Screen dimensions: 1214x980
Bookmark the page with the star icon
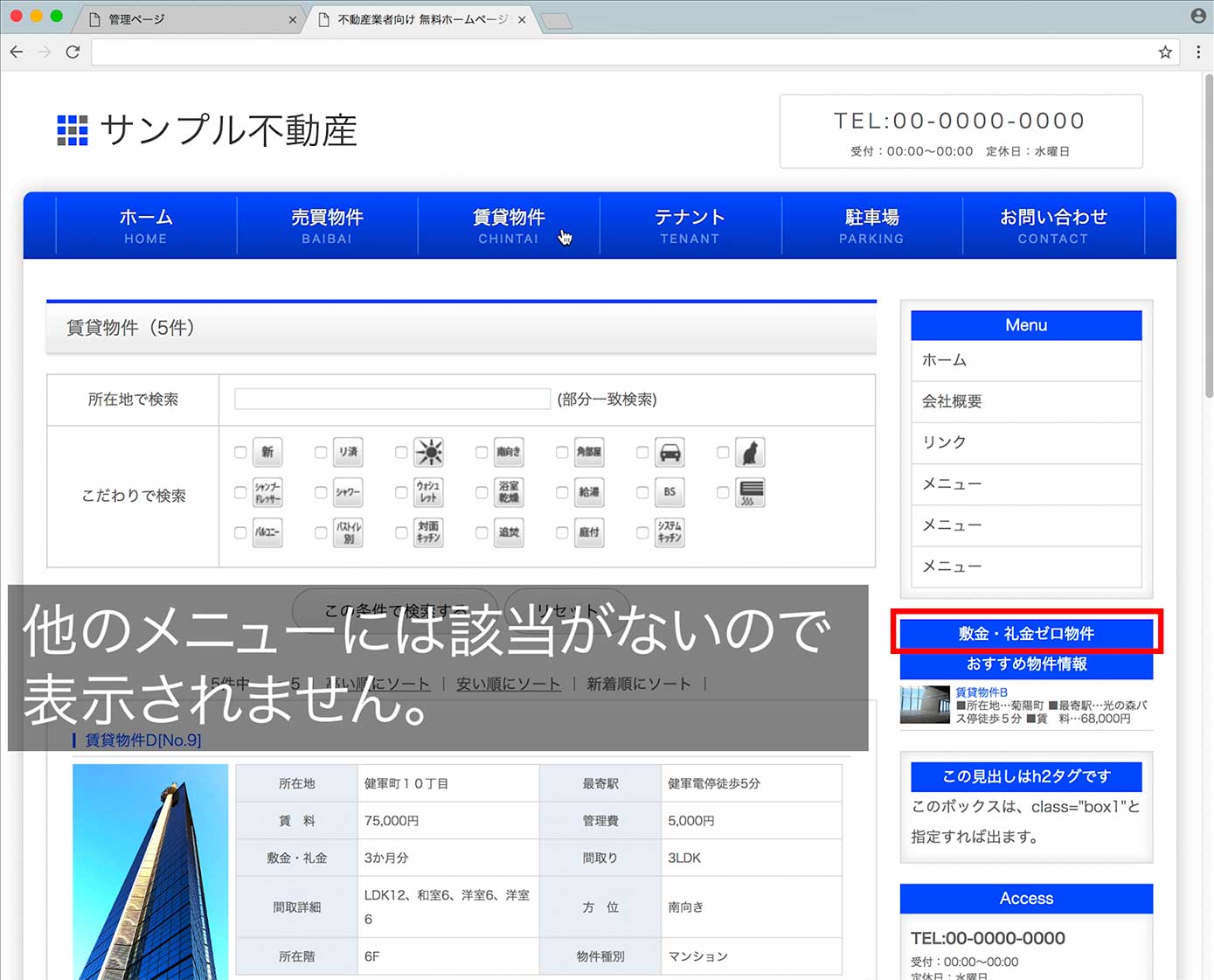coord(1165,52)
